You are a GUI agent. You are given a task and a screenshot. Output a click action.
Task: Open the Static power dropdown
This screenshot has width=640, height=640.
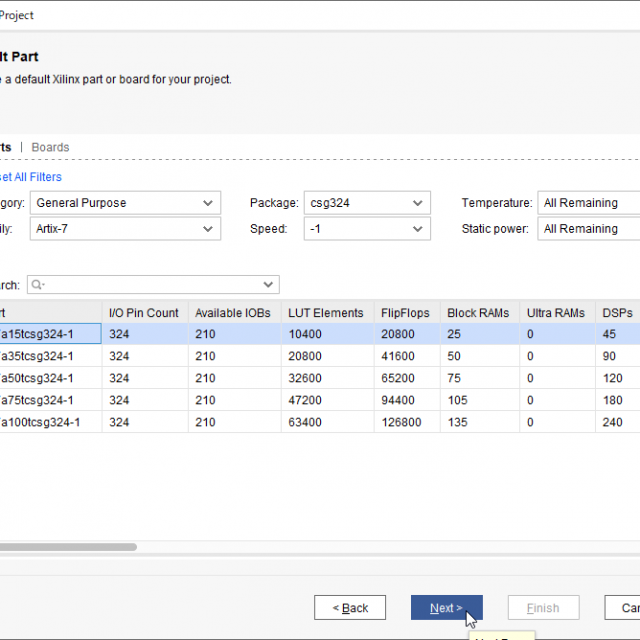click(590, 229)
